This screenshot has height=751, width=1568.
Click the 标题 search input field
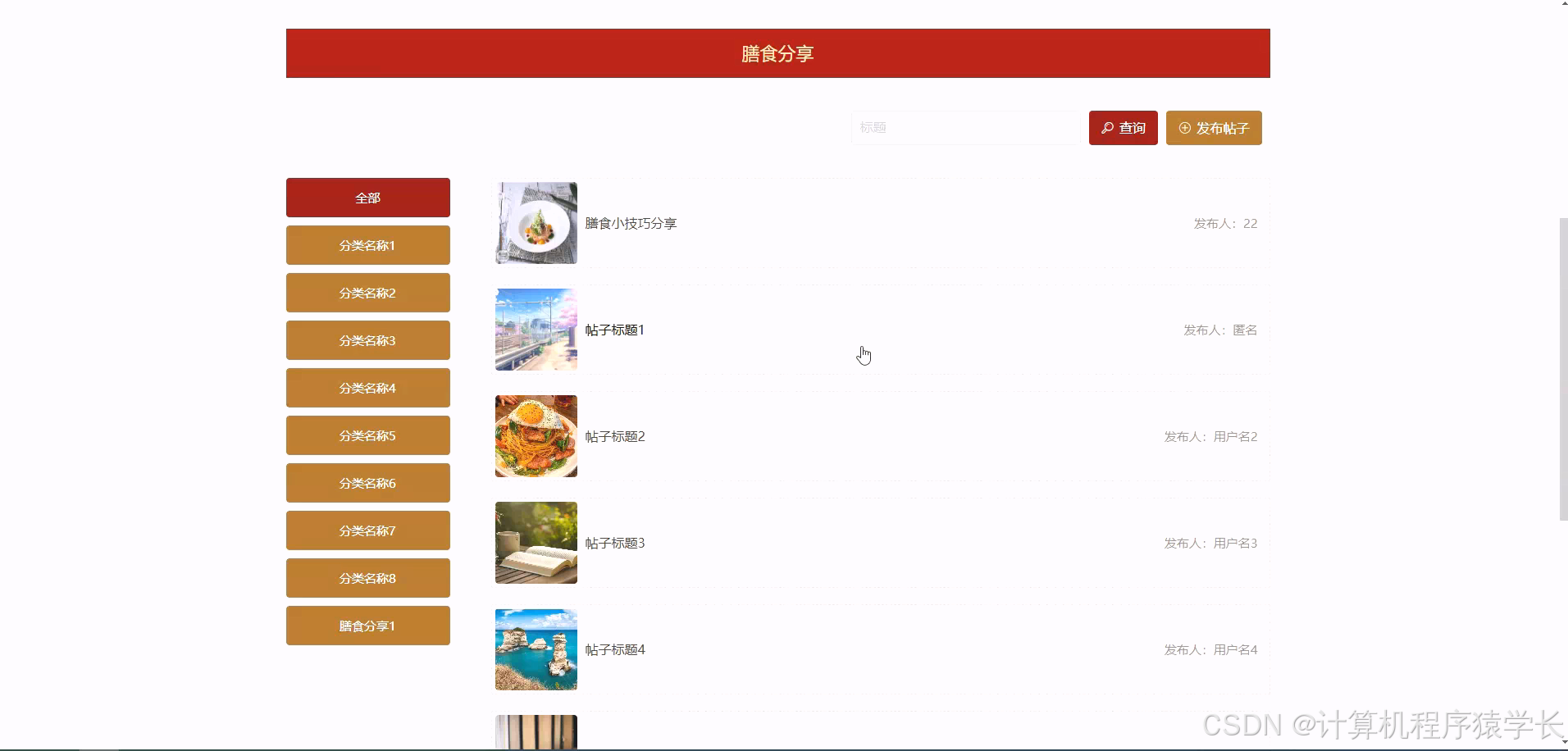pyautogui.click(x=964, y=128)
